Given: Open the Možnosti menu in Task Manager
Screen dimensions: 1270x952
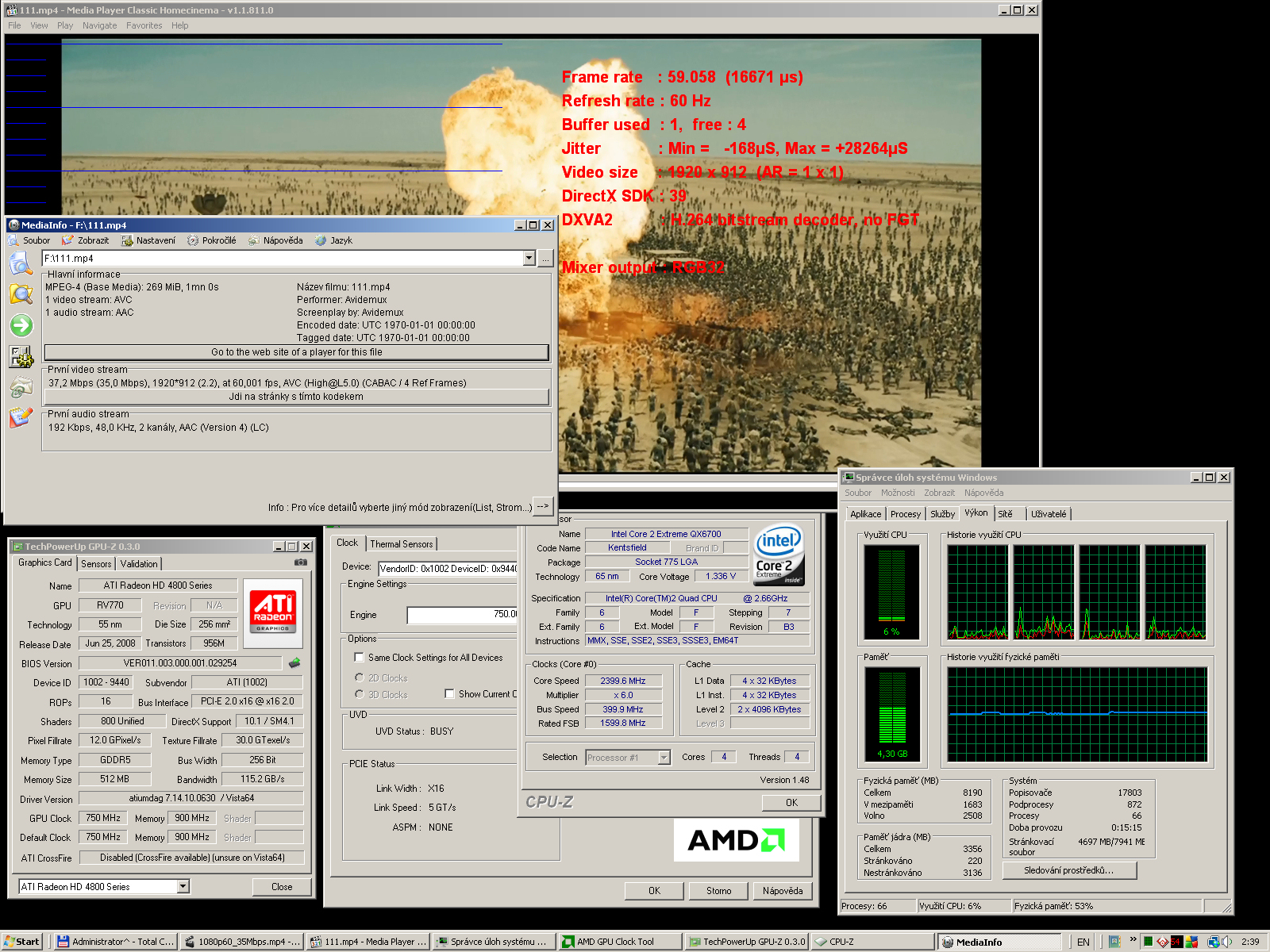Looking at the screenshot, I should coord(898,493).
